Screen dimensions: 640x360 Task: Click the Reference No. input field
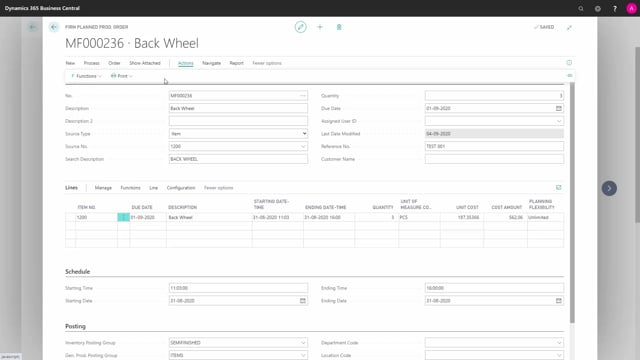tap(494, 146)
